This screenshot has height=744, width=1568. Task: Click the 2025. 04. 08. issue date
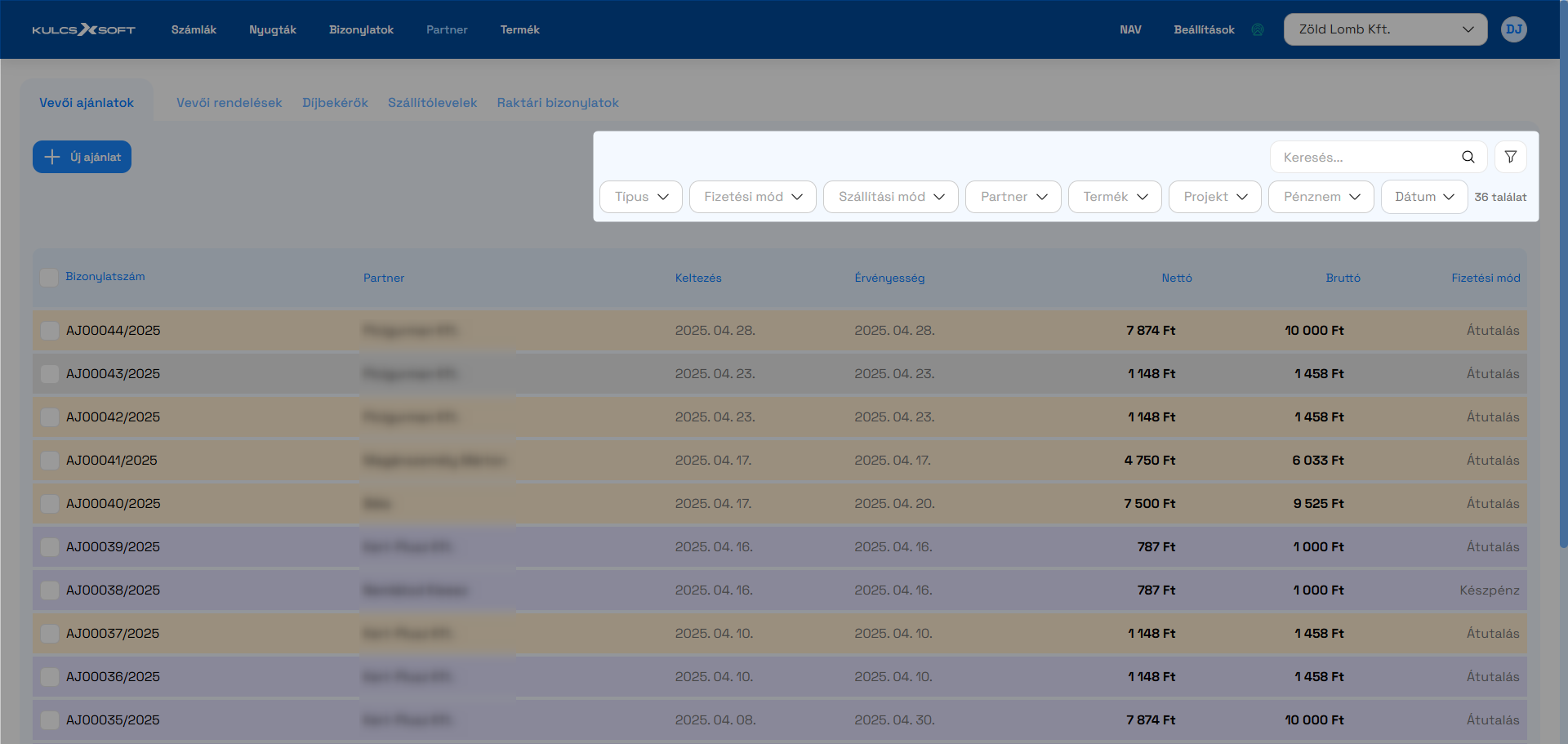click(715, 719)
